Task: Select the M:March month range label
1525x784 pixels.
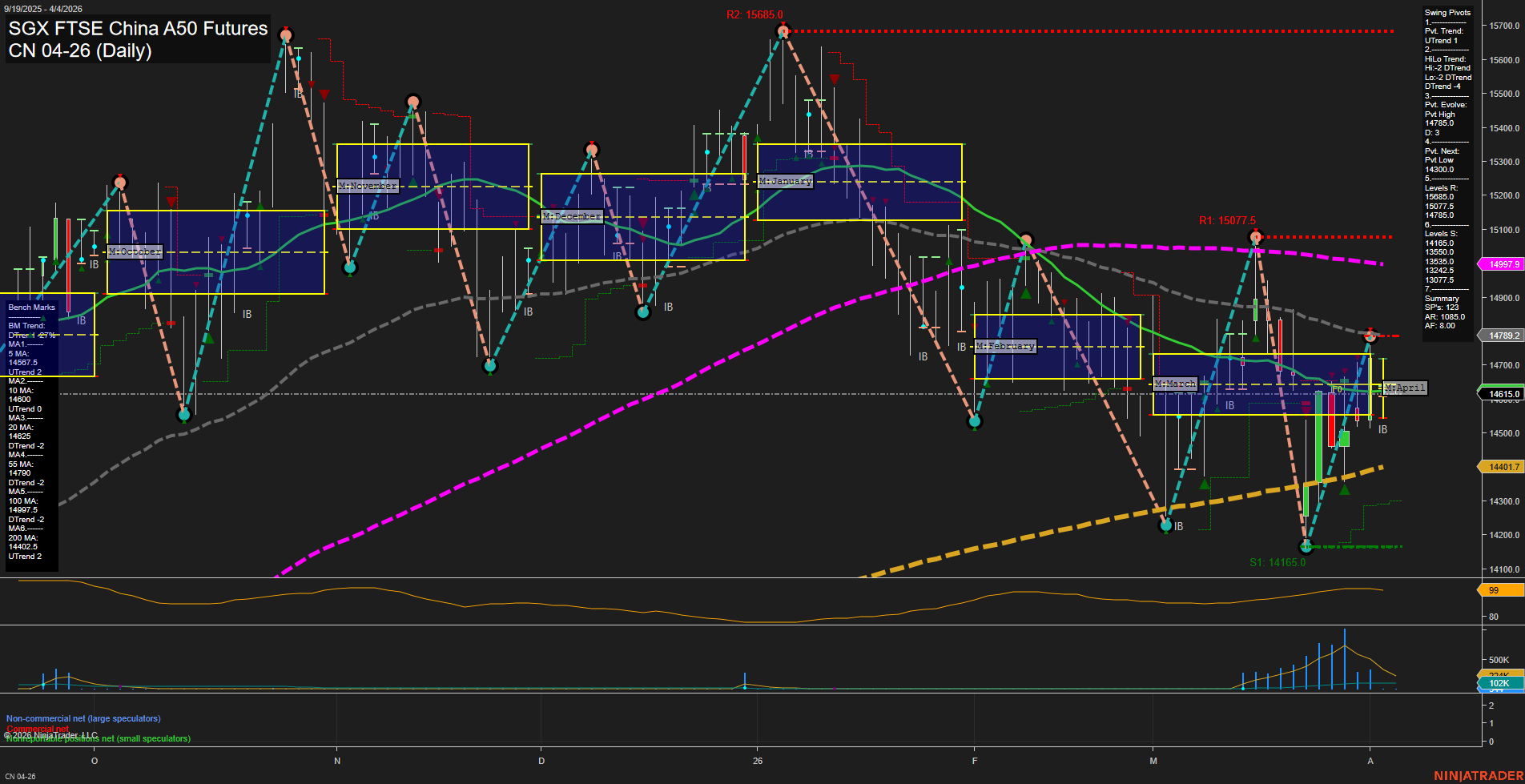Action: tap(1174, 384)
